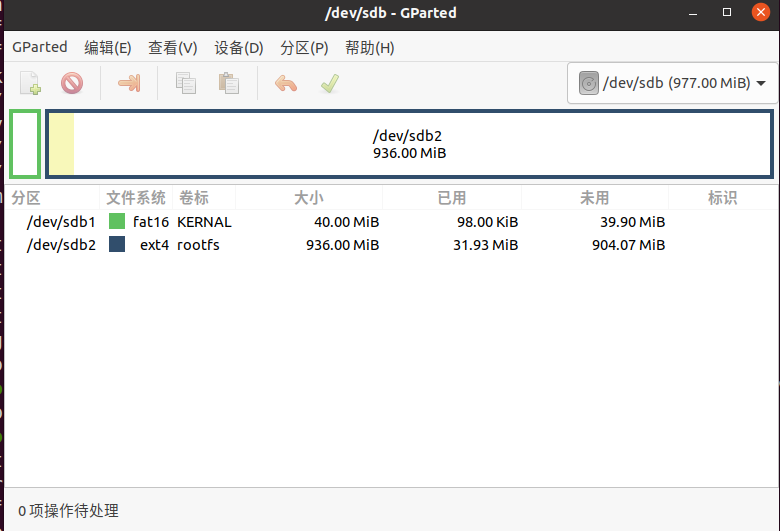Open the 查看(V) menu
The image size is (780, 531).
point(173,48)
